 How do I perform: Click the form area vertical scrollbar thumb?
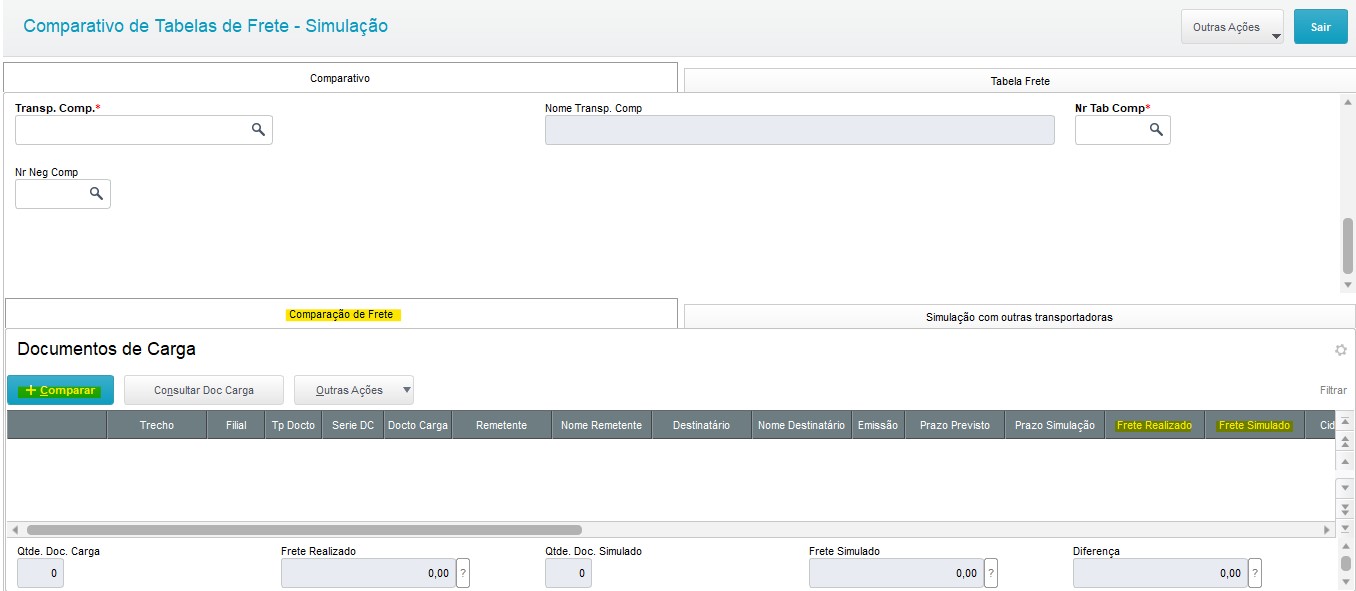click(1347, 246)
